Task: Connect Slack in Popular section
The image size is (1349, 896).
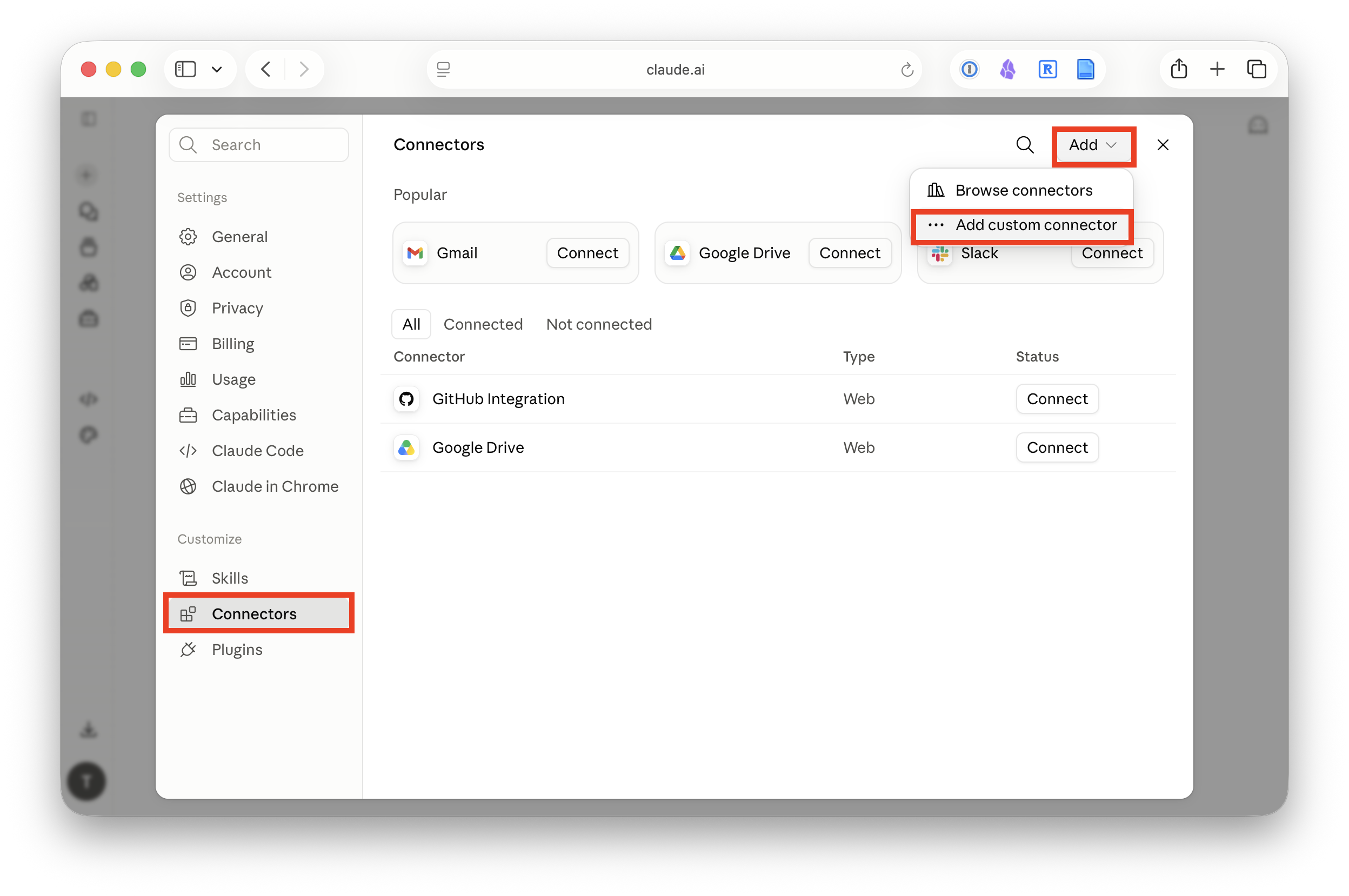Action: point(1112,253)
